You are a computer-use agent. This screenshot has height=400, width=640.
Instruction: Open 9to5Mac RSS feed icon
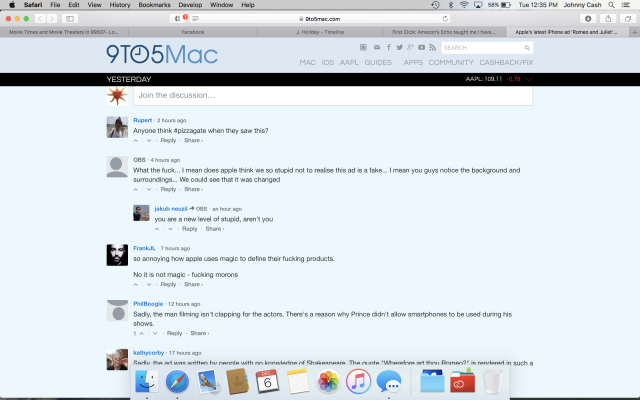[x=433, y=47]
